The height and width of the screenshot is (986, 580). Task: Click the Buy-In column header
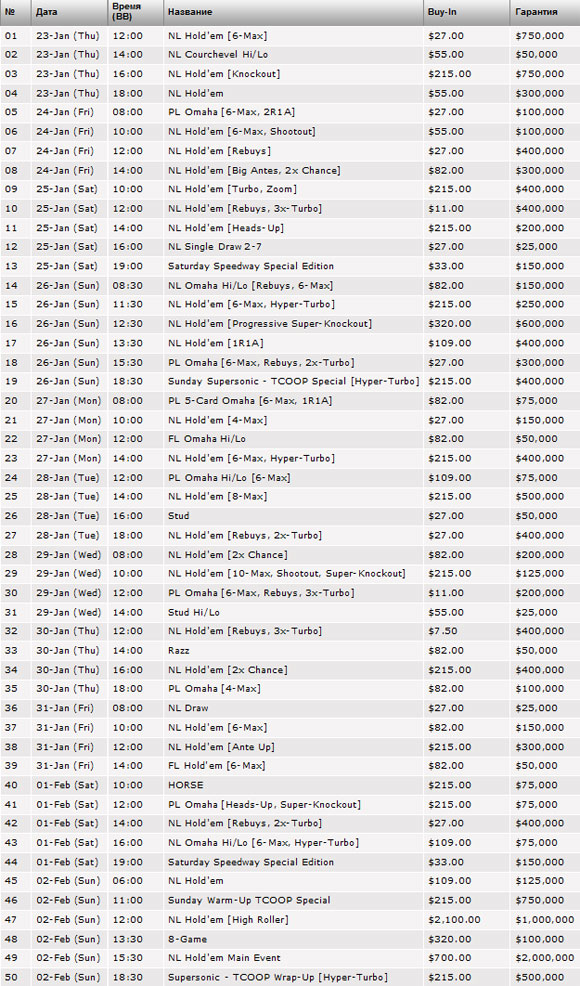[x=442, y=12]
